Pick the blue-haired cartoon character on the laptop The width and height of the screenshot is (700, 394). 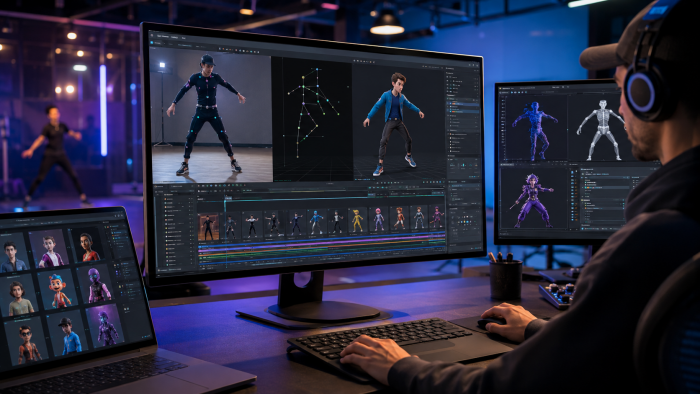pos(58,289)
